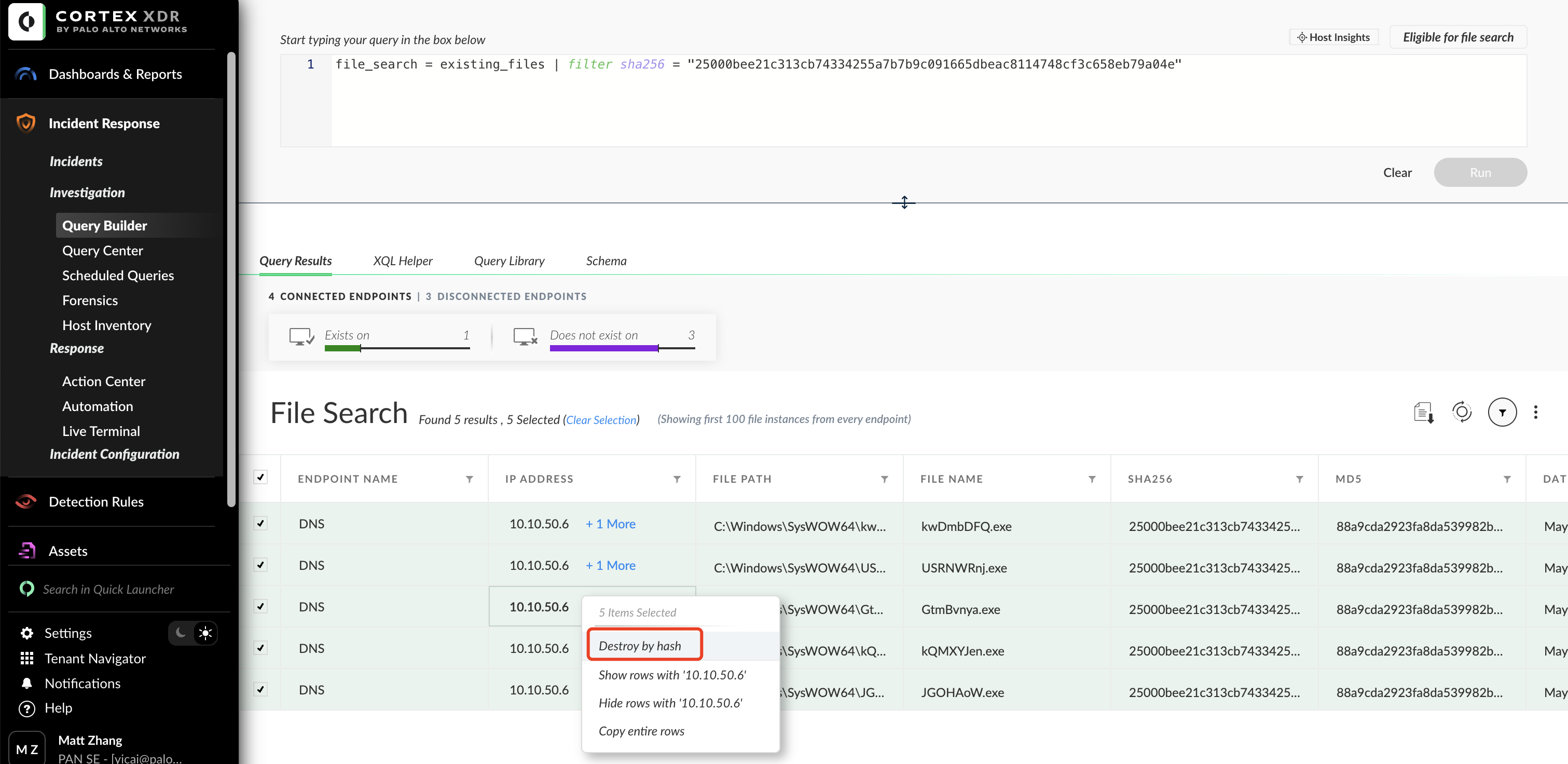Click the green Exists on progress bar
This screenshot has height=764, width=1568.
click(342, 349)
